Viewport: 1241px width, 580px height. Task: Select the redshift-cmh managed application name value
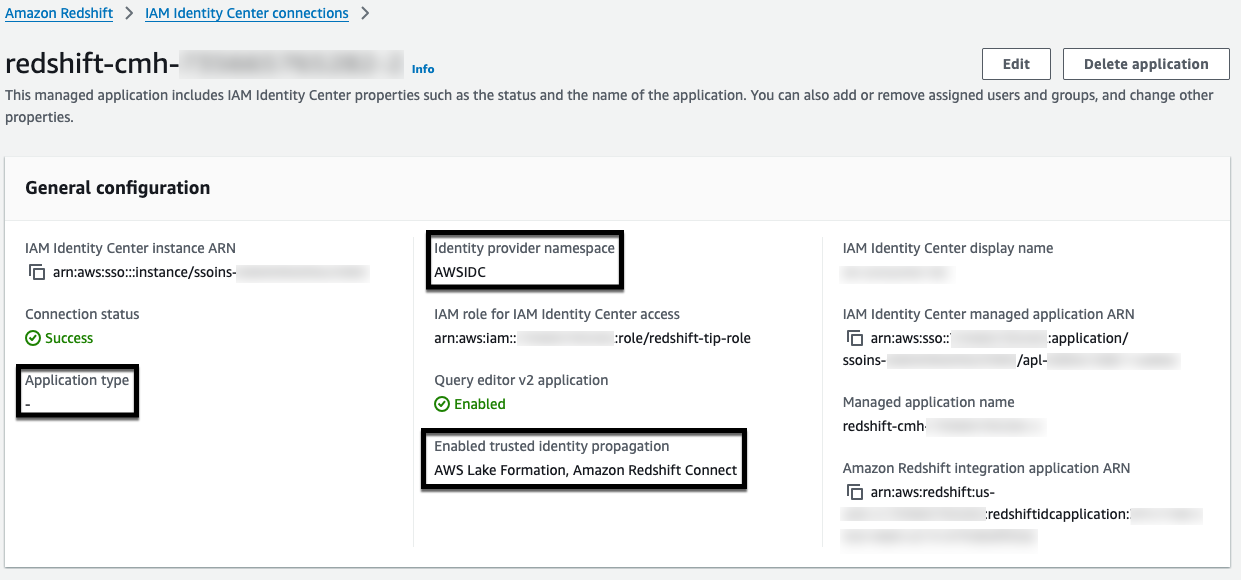pyautogui.click(x=943, y=426)
